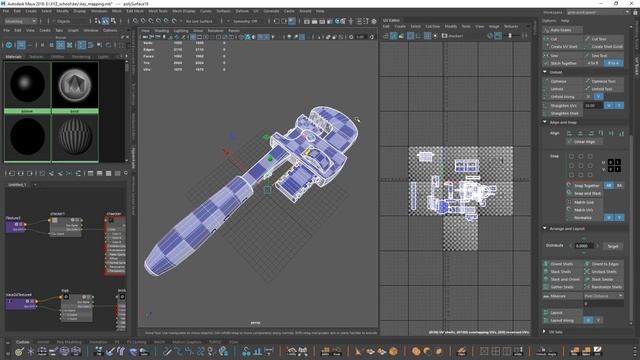
Task: Open the Symmetry Off dropdown
Action: click(245, 21)
